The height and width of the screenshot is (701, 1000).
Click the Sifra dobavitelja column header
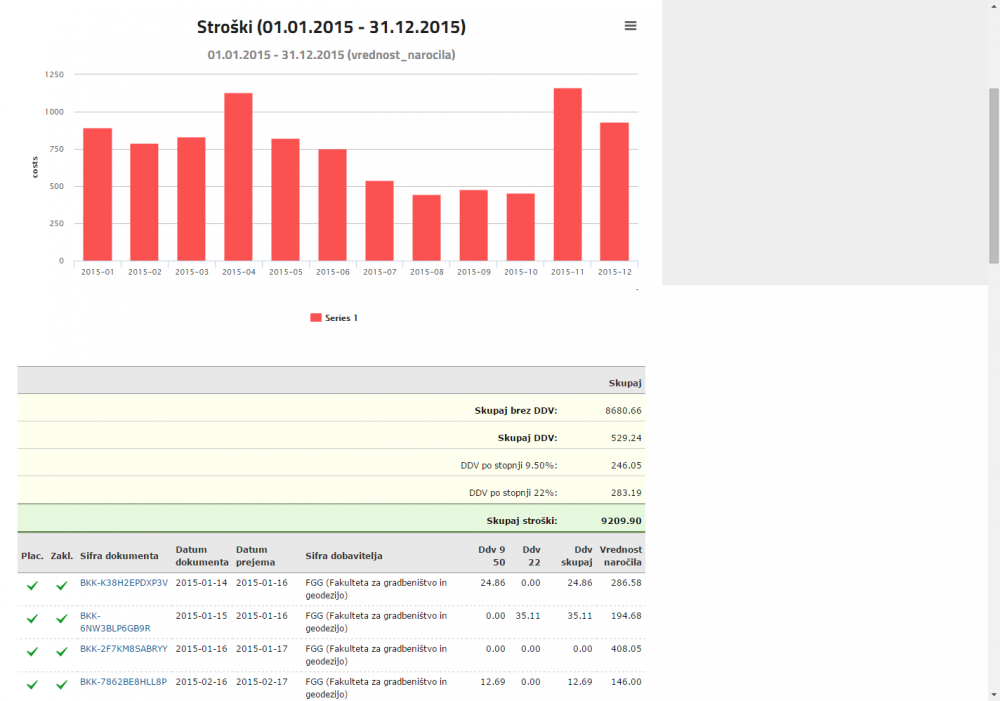[345, 556]
